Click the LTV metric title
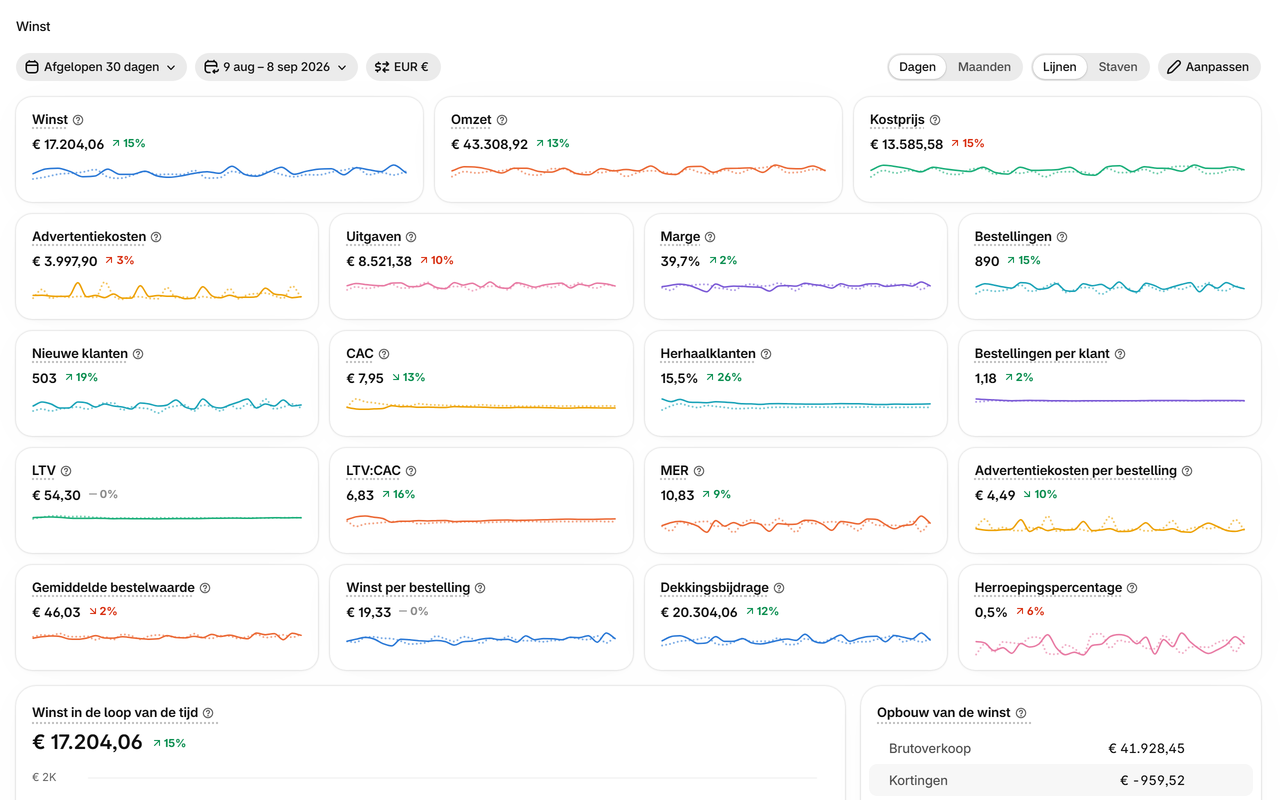 [44, 471]
